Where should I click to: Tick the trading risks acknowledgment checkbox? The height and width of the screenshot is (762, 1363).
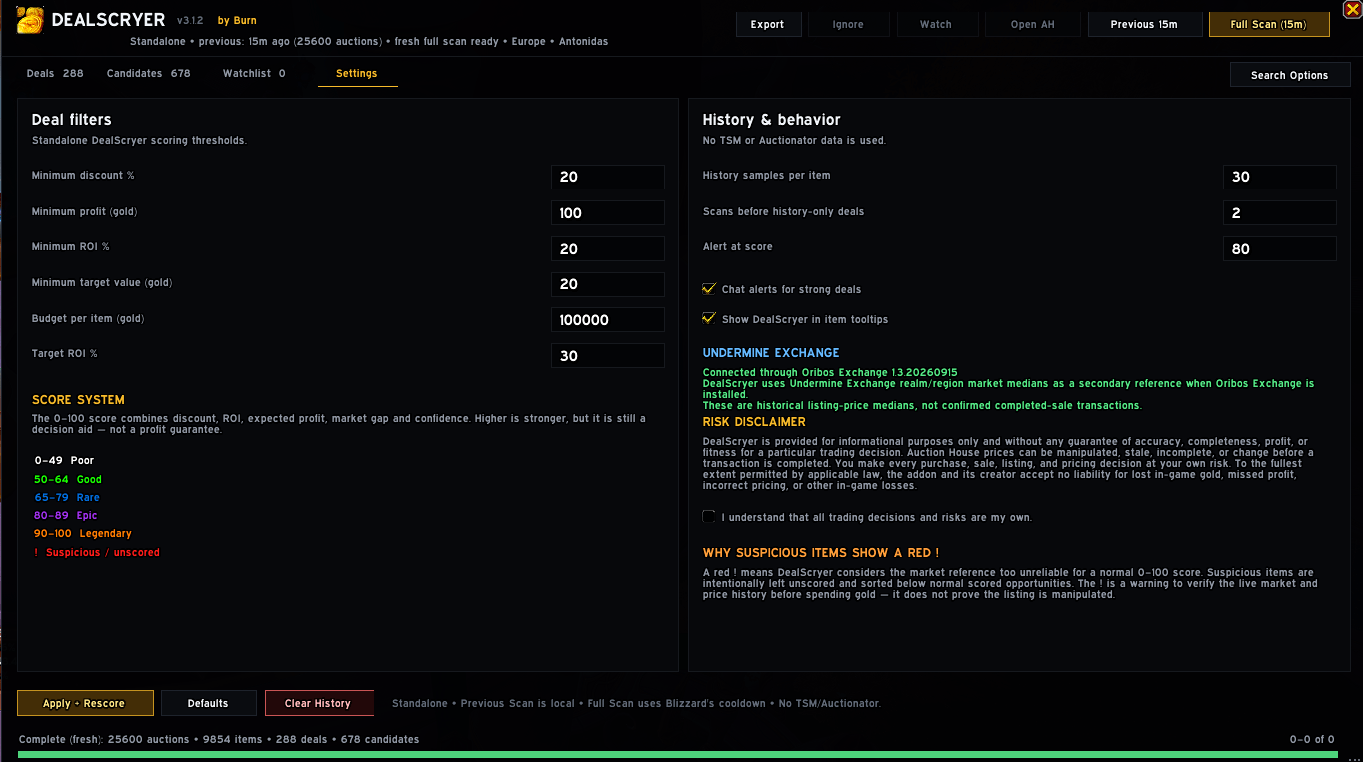coord(709,517)
